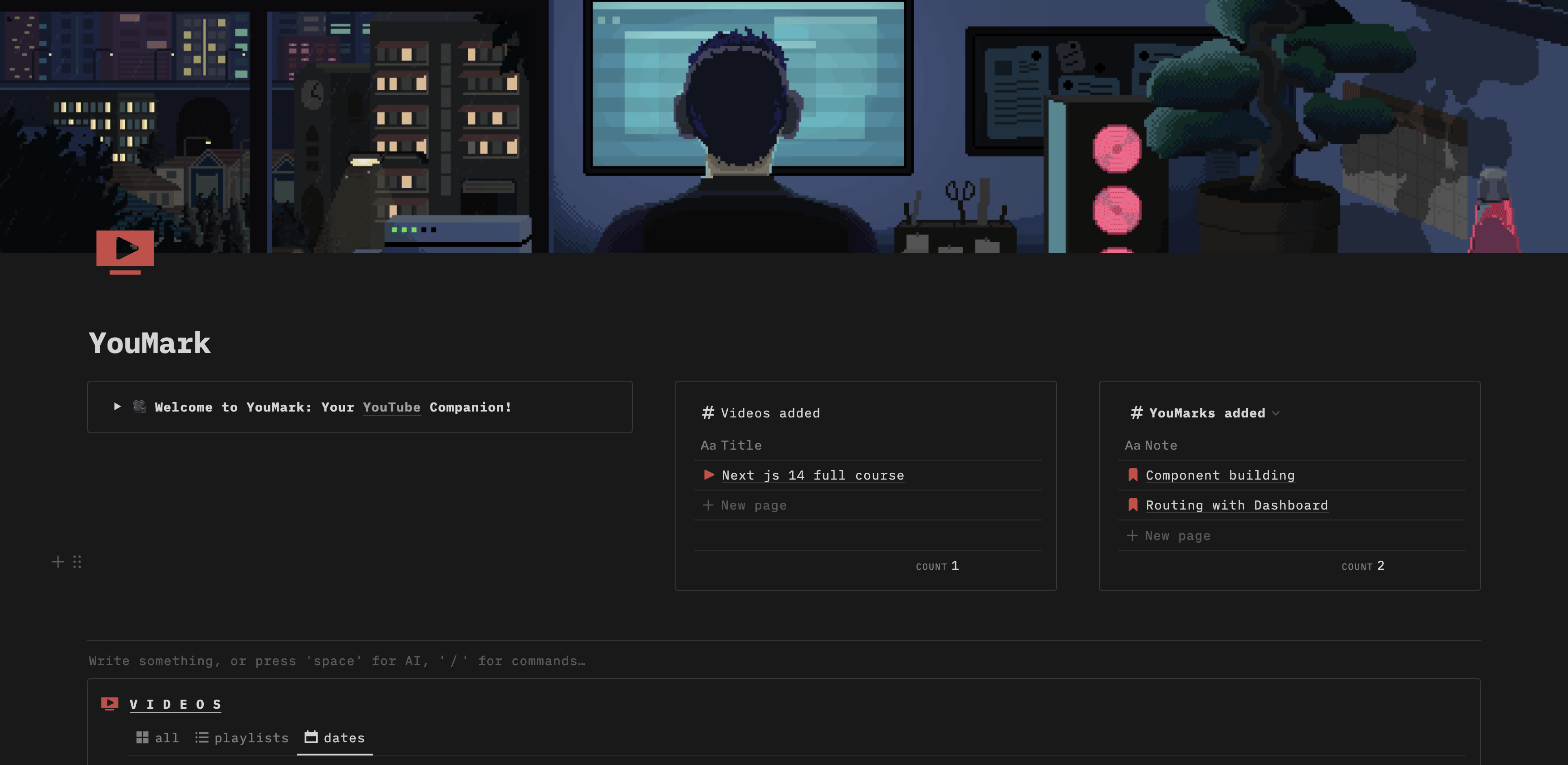Click COUNT 1 summary under Videos added
The width and height of the screenshot is (1568, 765).
coord(937,566)
